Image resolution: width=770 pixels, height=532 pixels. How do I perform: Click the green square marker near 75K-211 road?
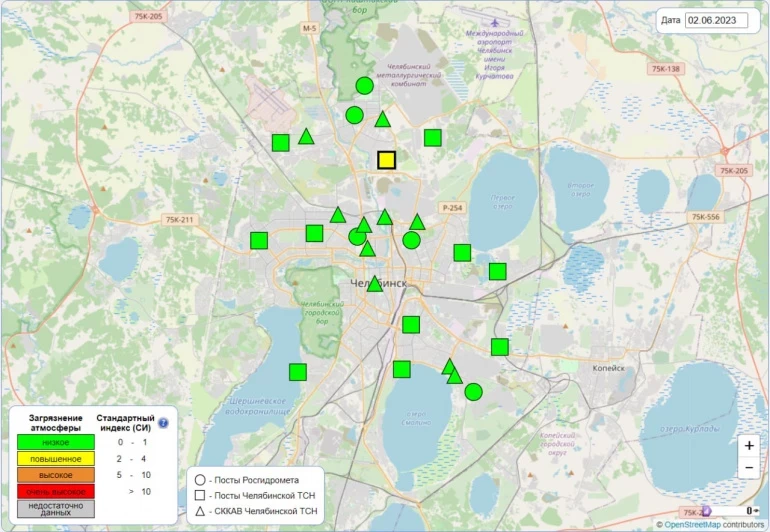(x=259, y=240)
